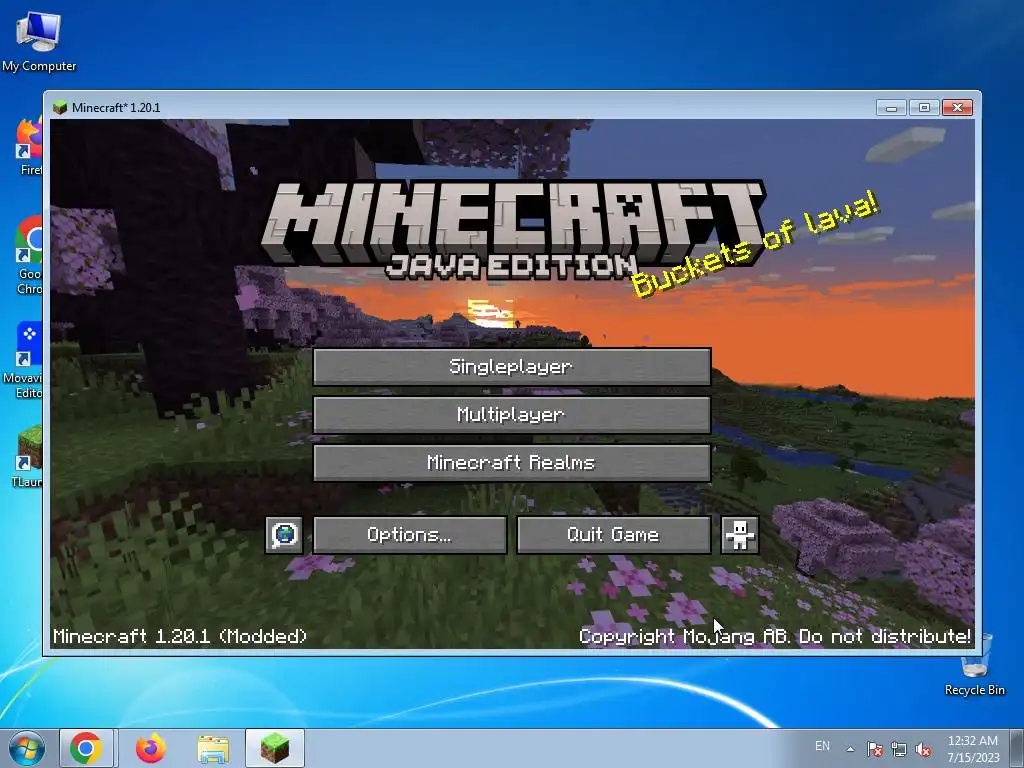Image resolution: width=1024 pixels, height=768 pixels.
Task: Open the Windows Start menu
Action: coord(27,748)
